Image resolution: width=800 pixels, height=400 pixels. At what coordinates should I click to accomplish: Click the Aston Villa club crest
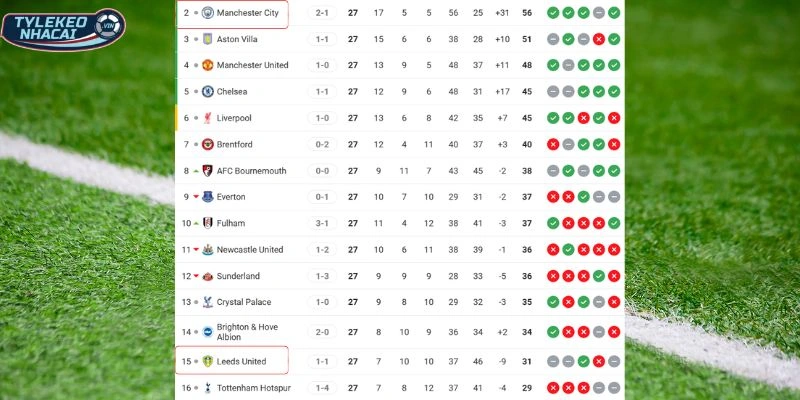point(208,39)
